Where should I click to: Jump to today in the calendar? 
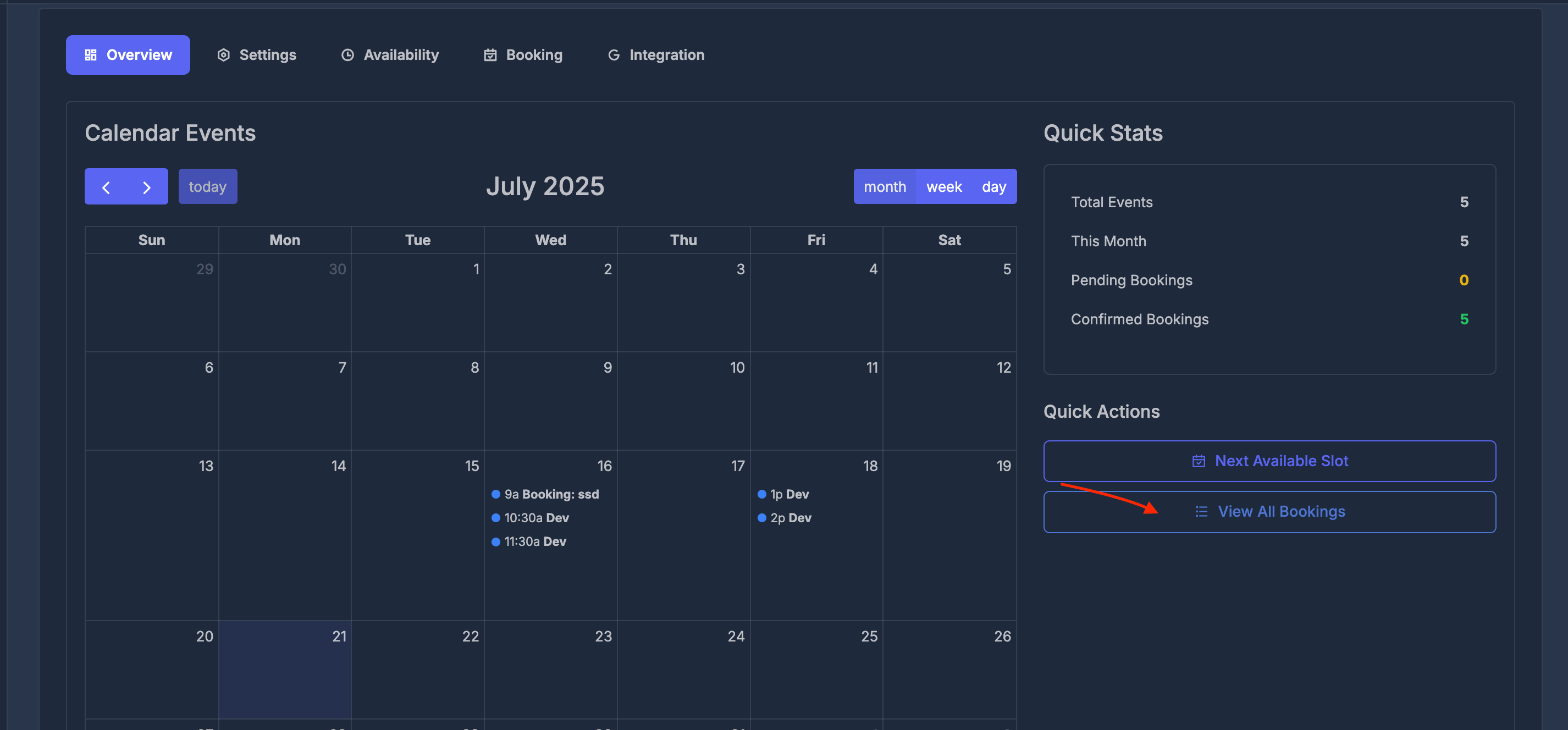[x=208, y=187]
